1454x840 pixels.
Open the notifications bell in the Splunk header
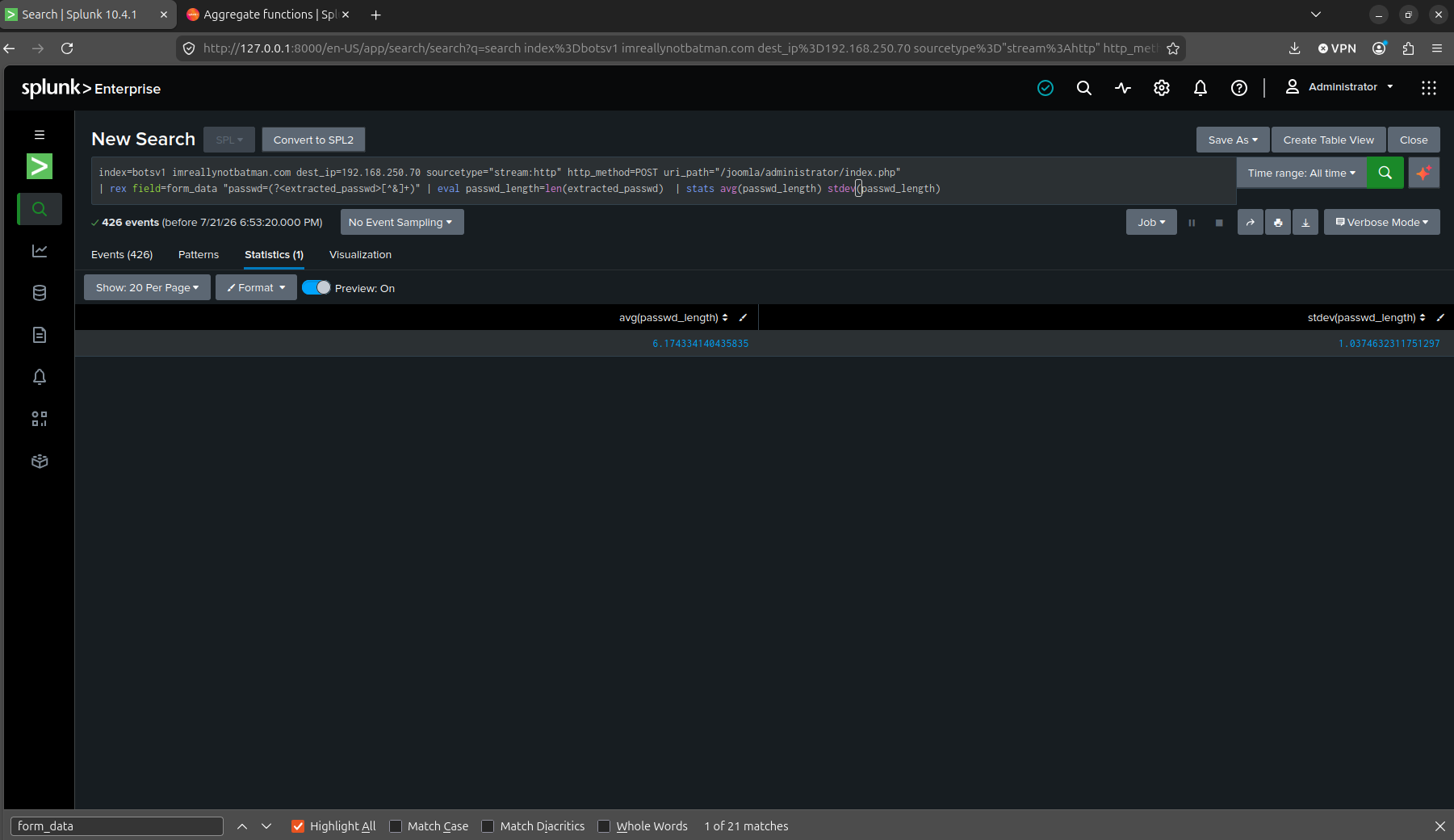[x=1200, y=88]
